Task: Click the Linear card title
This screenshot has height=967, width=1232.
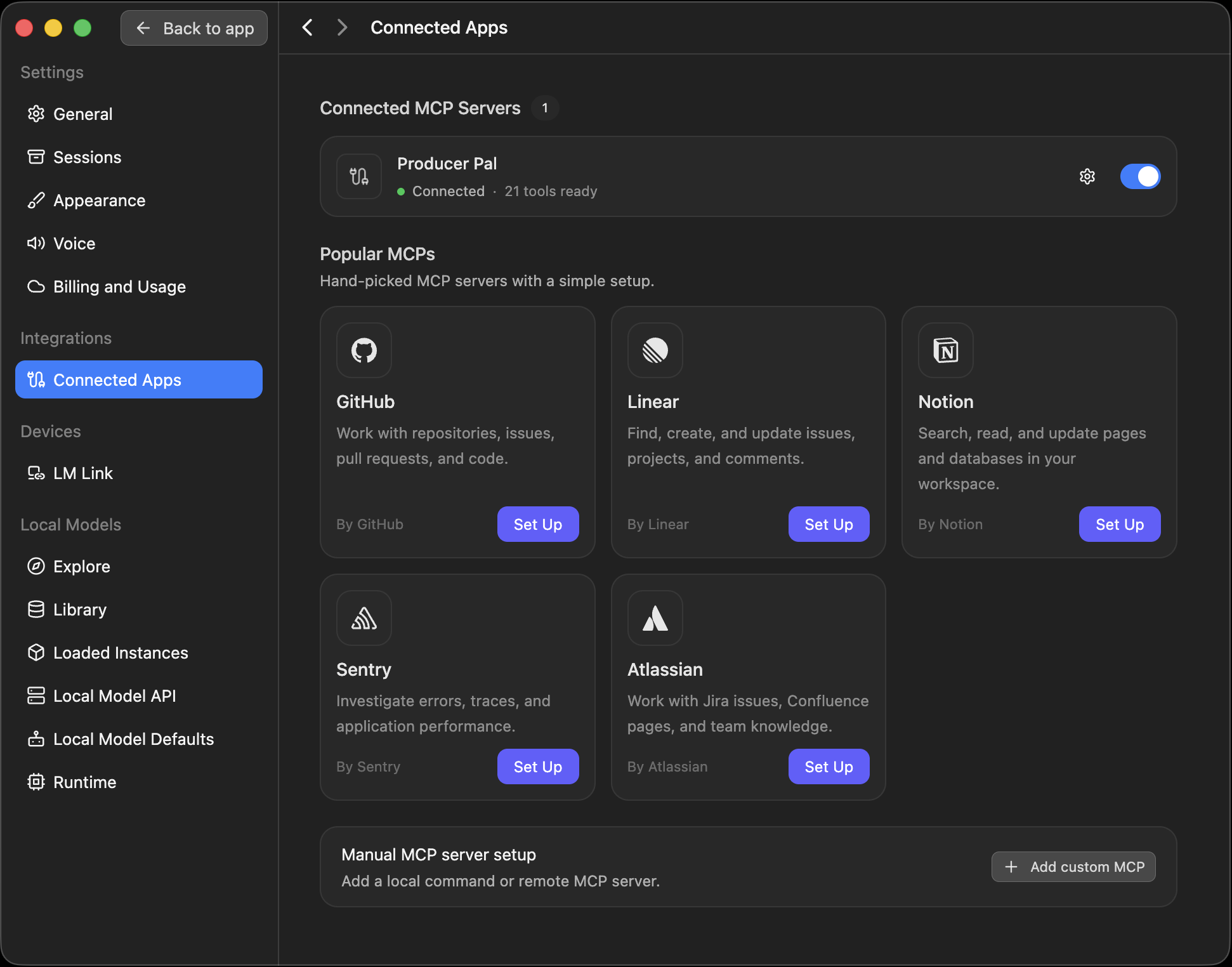Action: 653,402
